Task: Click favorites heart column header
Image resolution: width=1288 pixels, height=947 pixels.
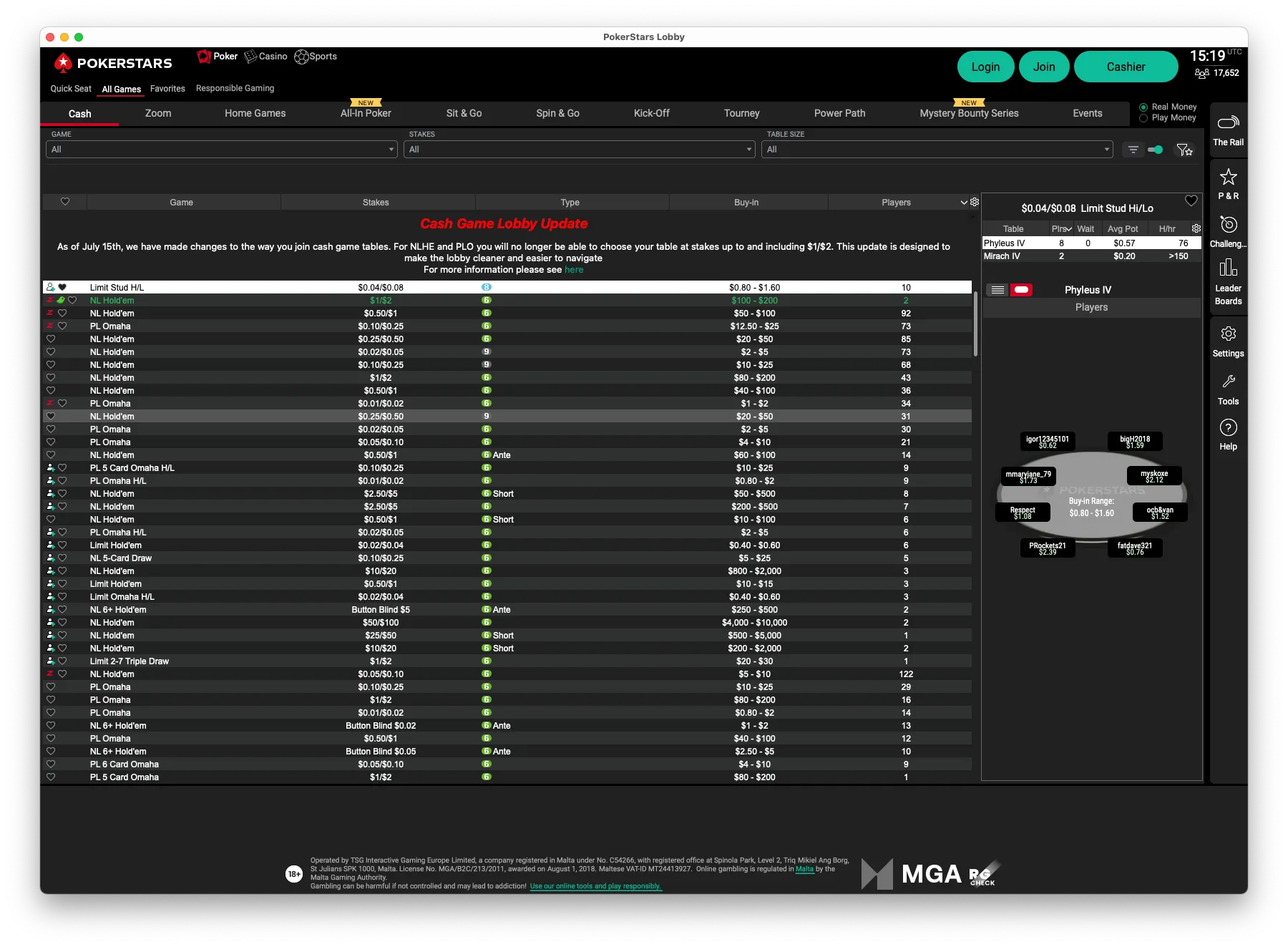Action: coord(65,202)
